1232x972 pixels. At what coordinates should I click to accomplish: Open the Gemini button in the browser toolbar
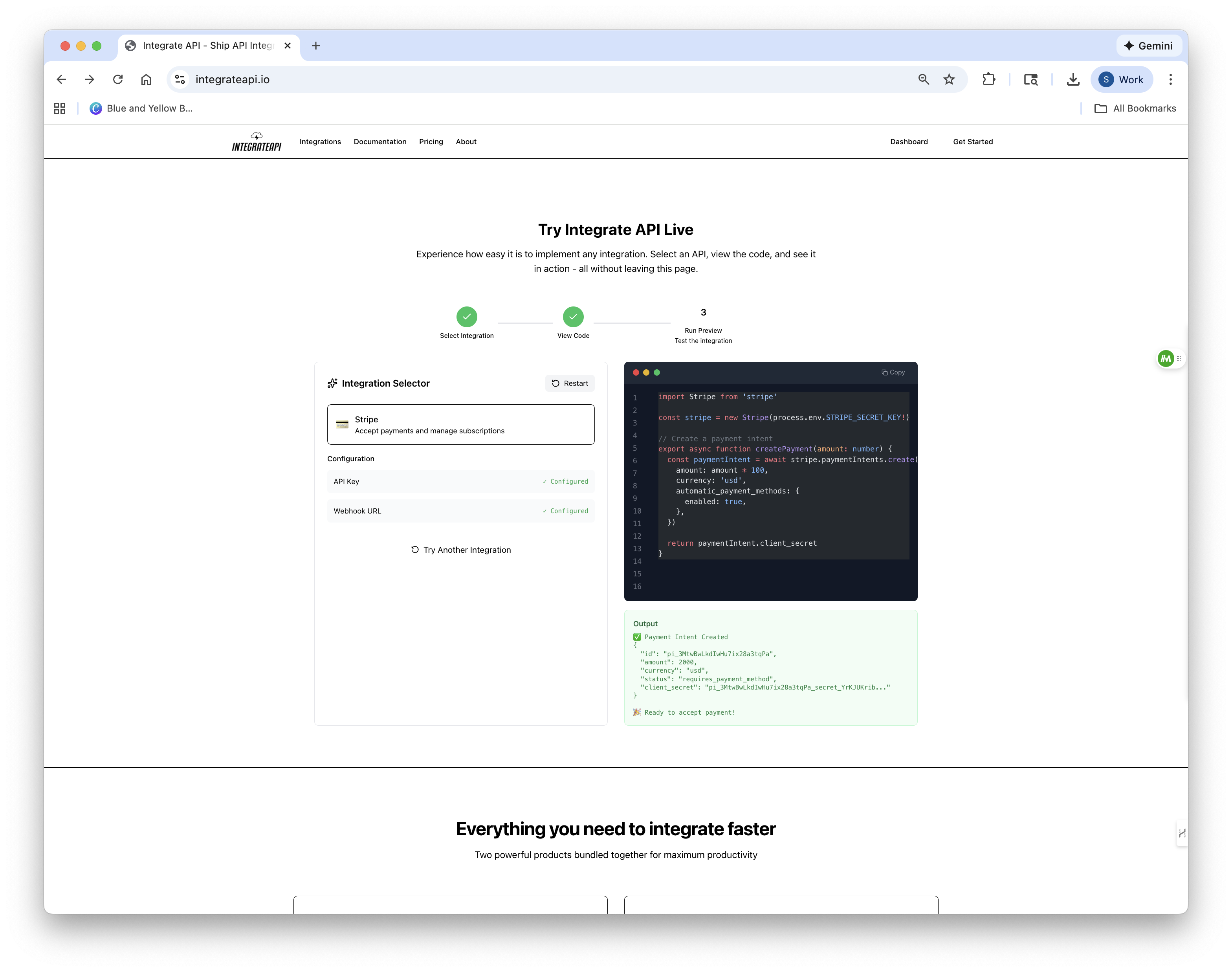(1148, 46)
